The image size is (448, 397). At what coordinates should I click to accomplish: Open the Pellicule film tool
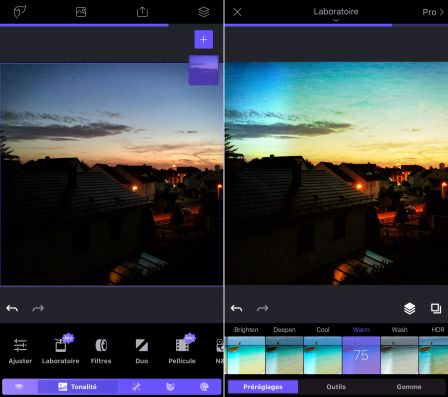pos(182,349)
